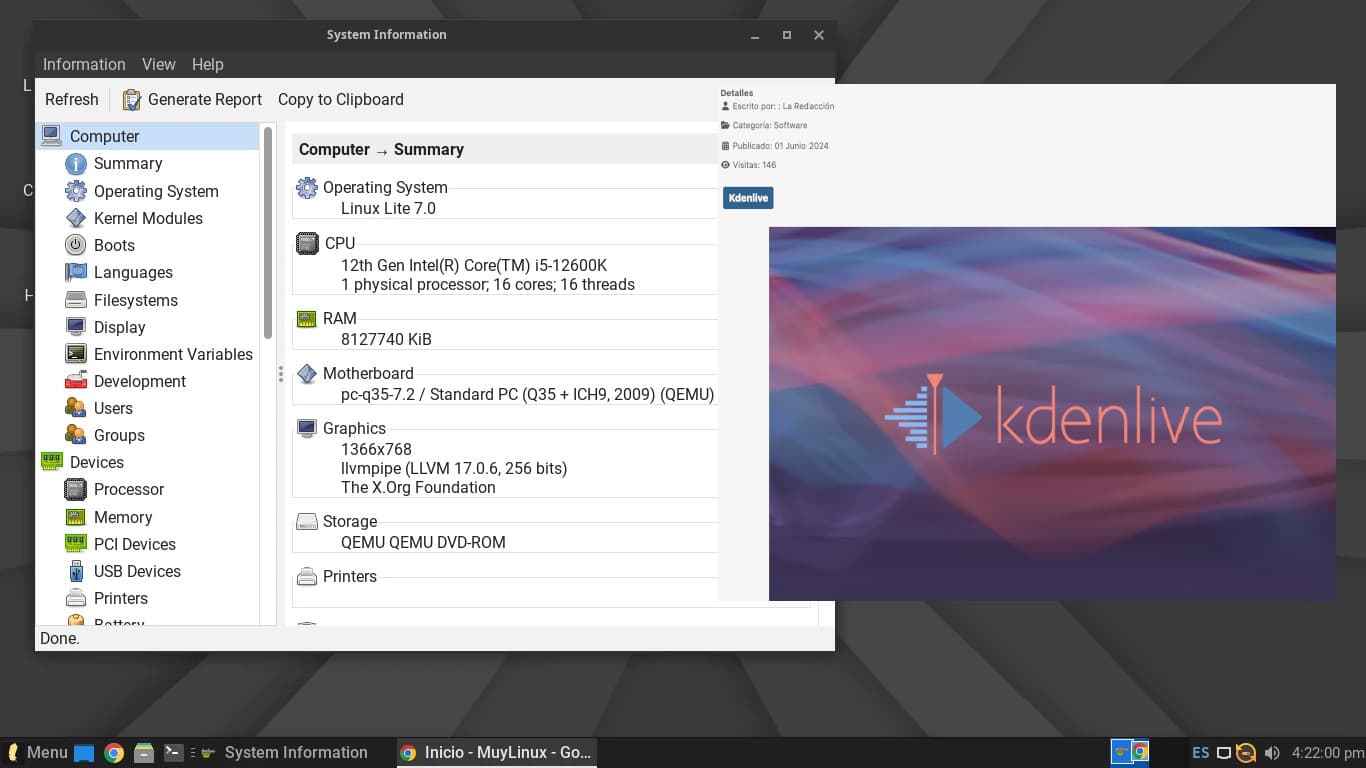Viewport: 1366px width, 768px height.
Task: Open the Users sidebar entry
Action: coord(113,408)
